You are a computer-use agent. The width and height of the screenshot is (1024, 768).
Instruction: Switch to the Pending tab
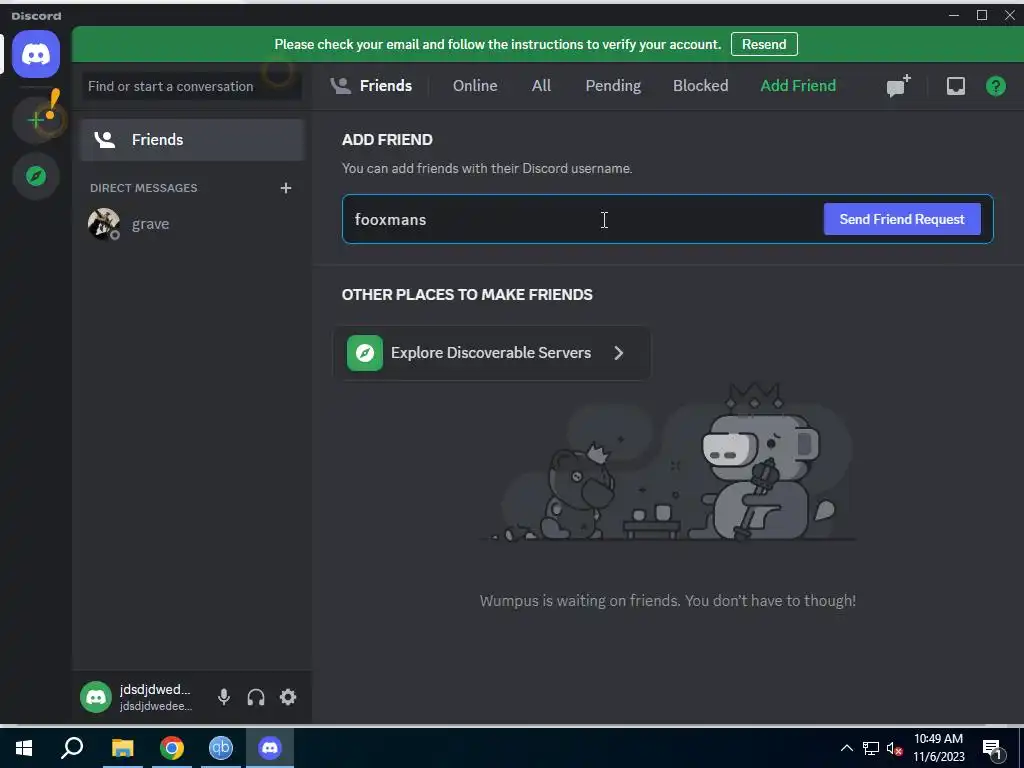(x=613, y=86)
